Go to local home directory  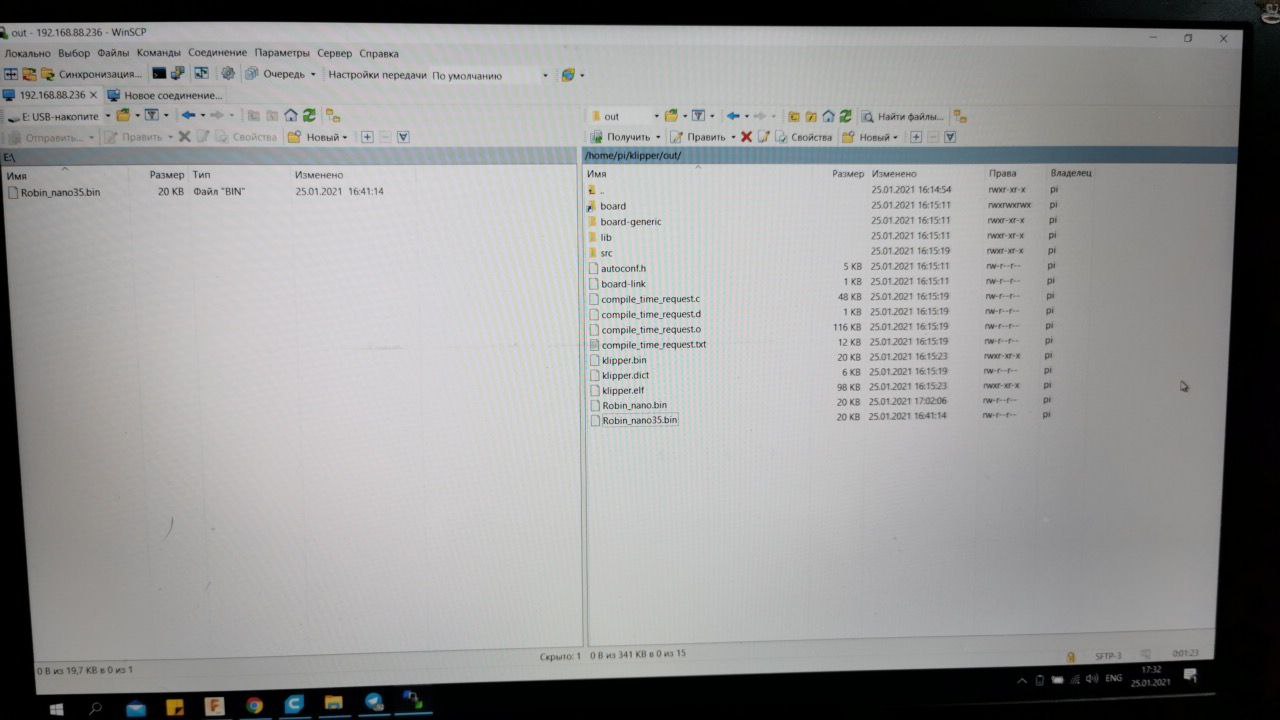290,115
